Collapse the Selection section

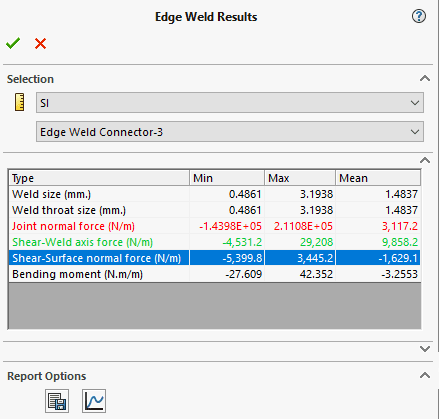point(425,79)
